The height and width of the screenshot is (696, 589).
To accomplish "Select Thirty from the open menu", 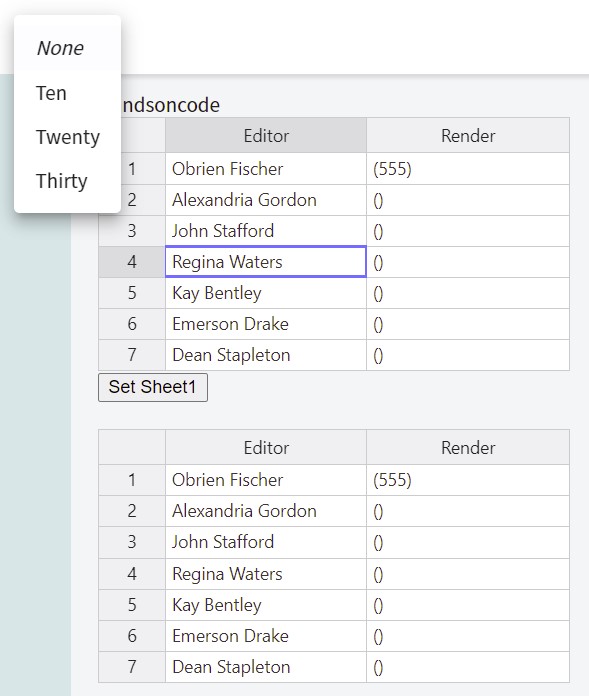I will coord(67,181).
